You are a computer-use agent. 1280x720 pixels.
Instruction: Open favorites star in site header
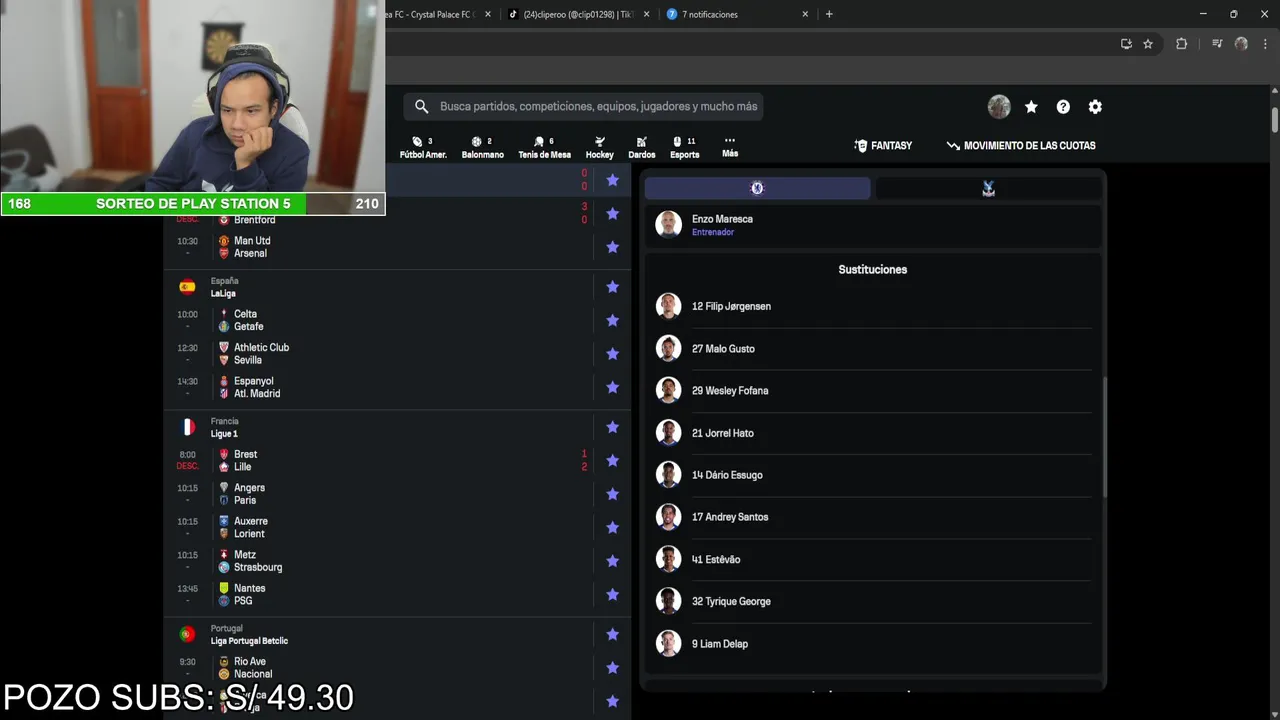(x=1031, y=107)
